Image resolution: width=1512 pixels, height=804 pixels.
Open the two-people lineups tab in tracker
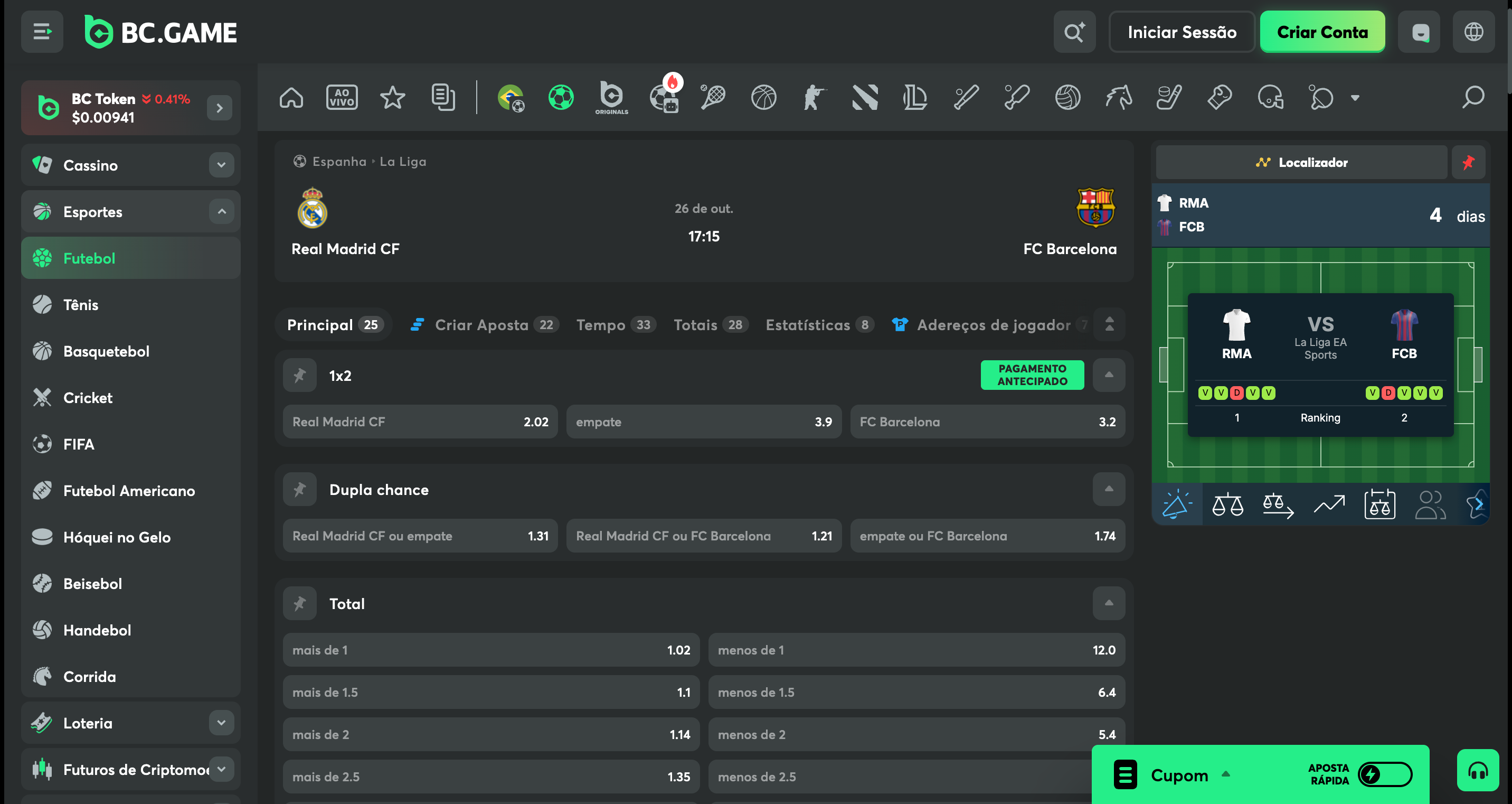pos(1430,504)
